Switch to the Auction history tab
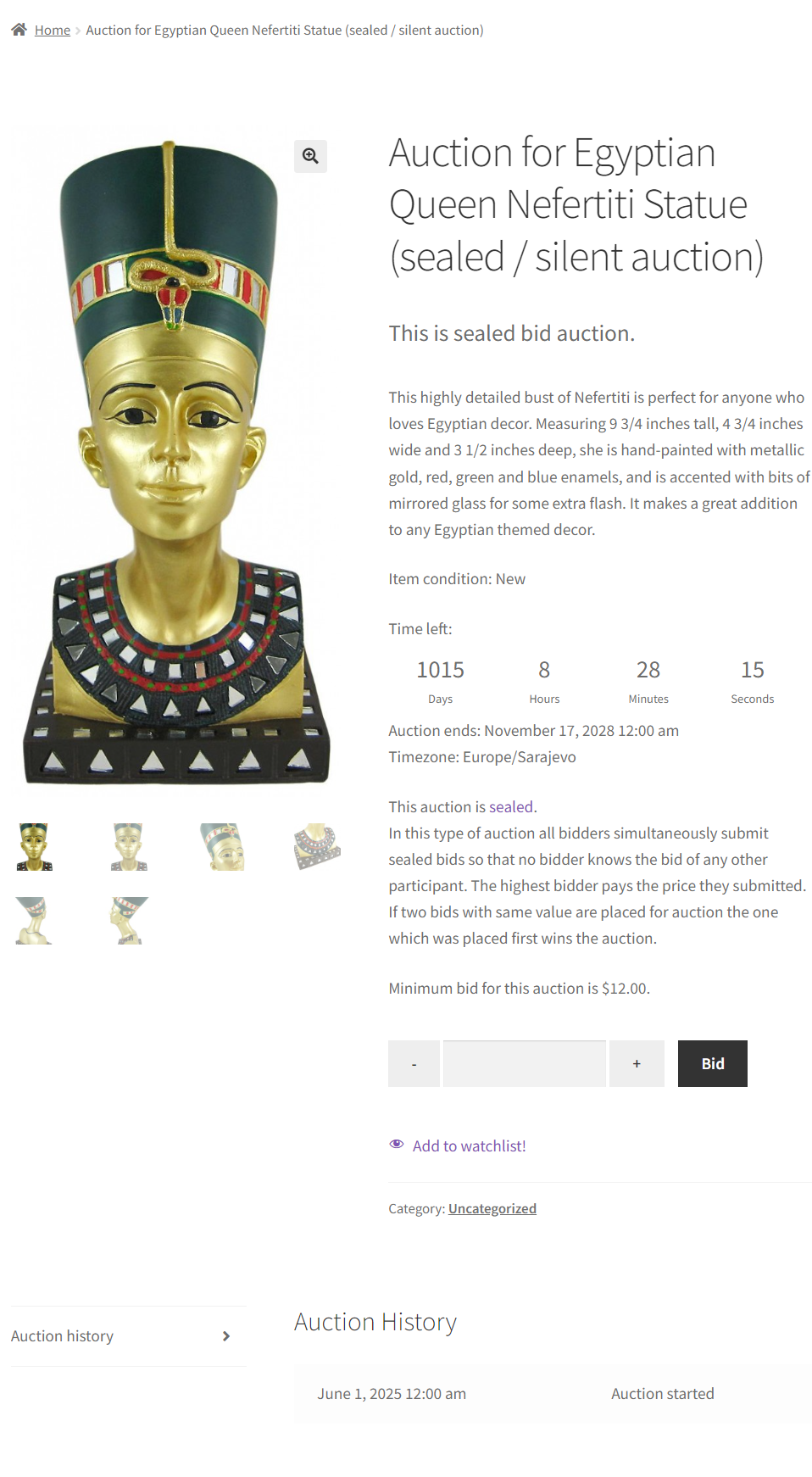This screenshot has width=812, height=1477. pyautogui.click(x=63, y=1336)
